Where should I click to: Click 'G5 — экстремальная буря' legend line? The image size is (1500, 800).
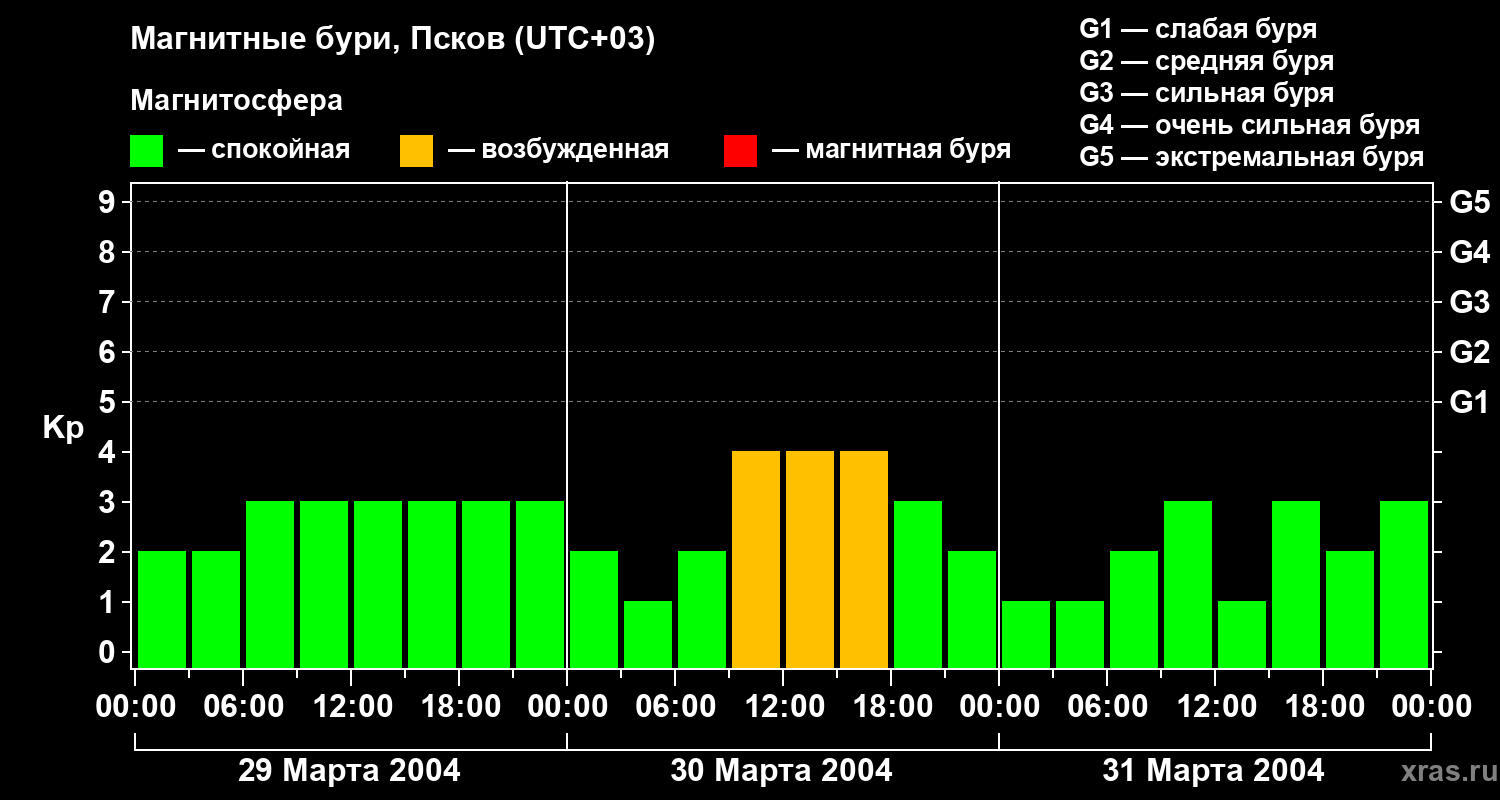1251,157
